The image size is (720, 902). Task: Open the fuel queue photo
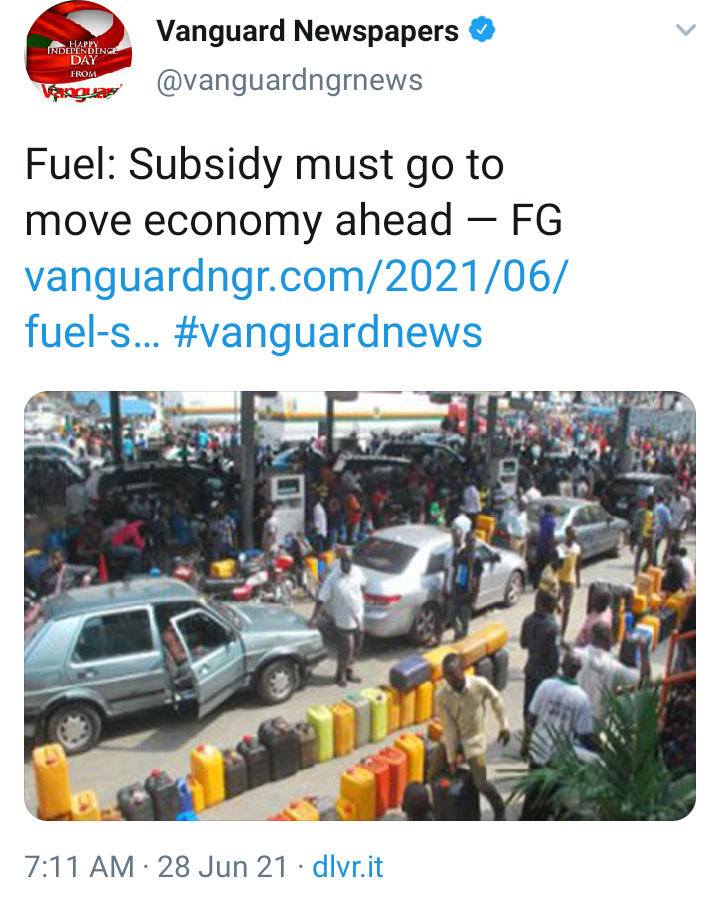(x=360, y=606)
